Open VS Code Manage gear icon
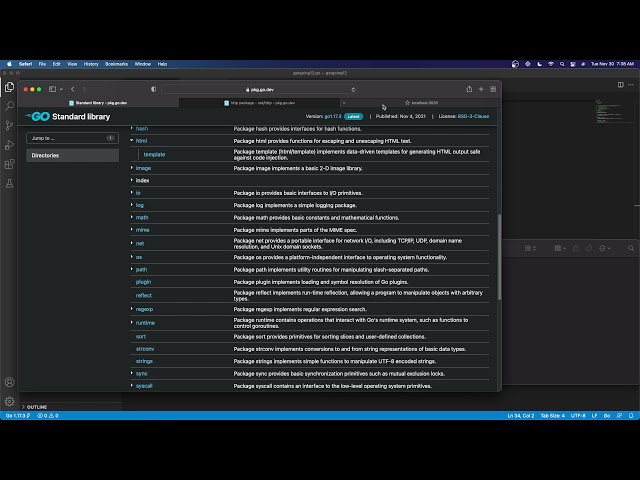The width and height of the screenshot is (640, 480). click(9, 401)
